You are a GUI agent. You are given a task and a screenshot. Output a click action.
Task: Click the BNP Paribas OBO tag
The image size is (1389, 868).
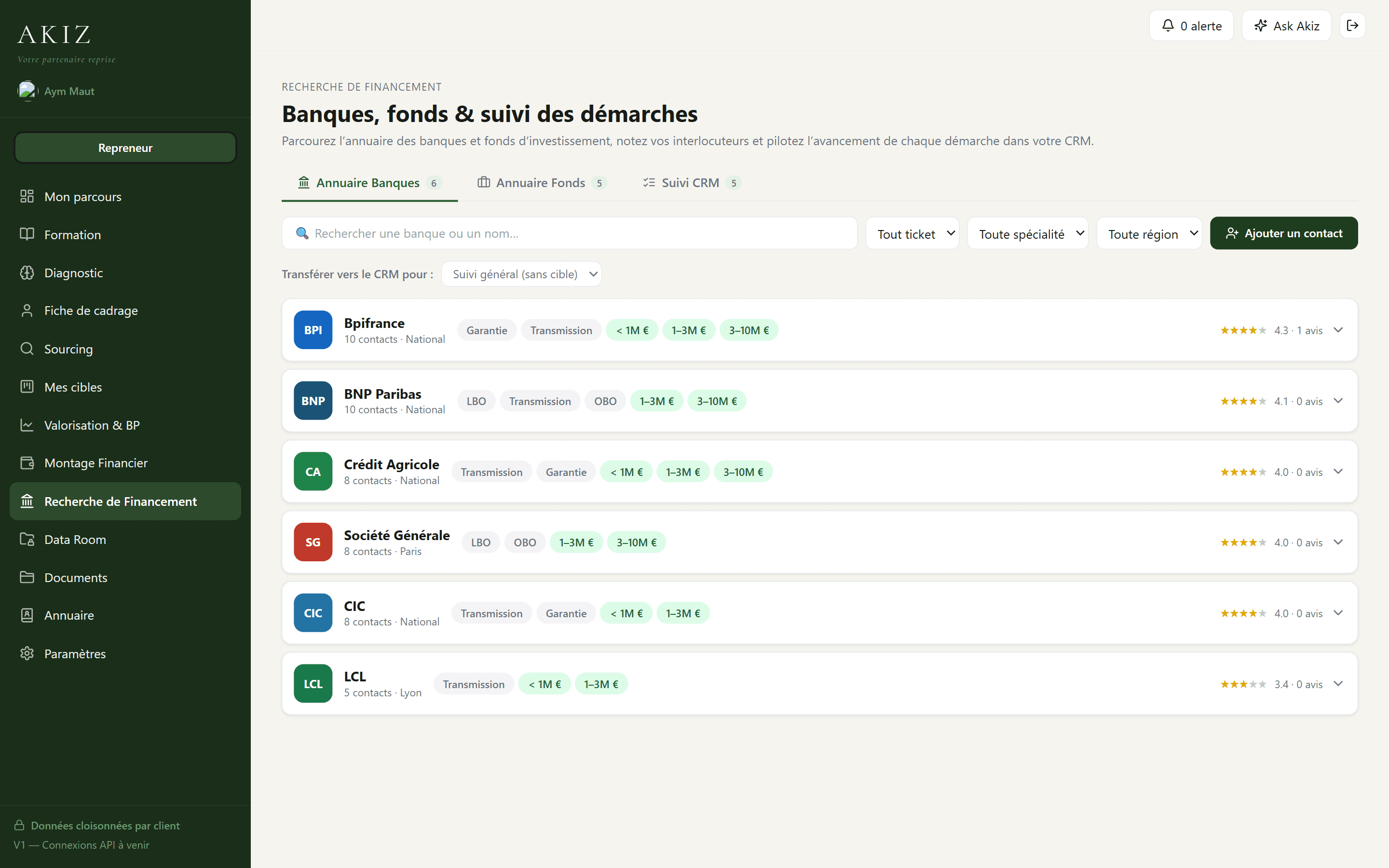(x=605, y=401)
